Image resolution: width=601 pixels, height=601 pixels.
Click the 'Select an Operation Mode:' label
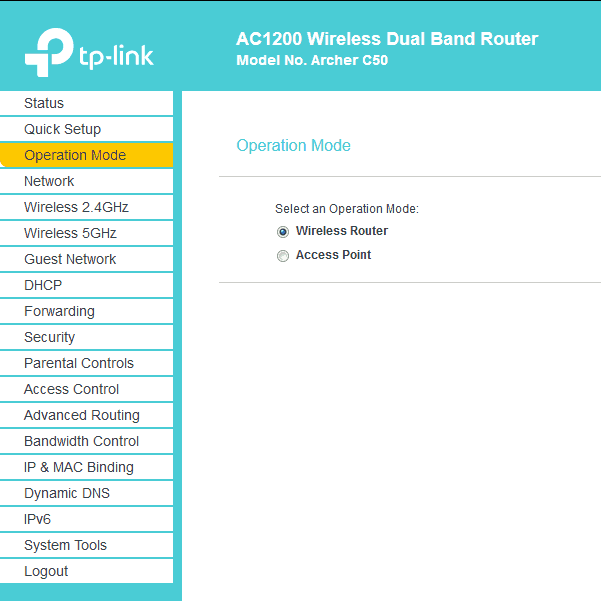pyautogui.click(x=347, y=209)
